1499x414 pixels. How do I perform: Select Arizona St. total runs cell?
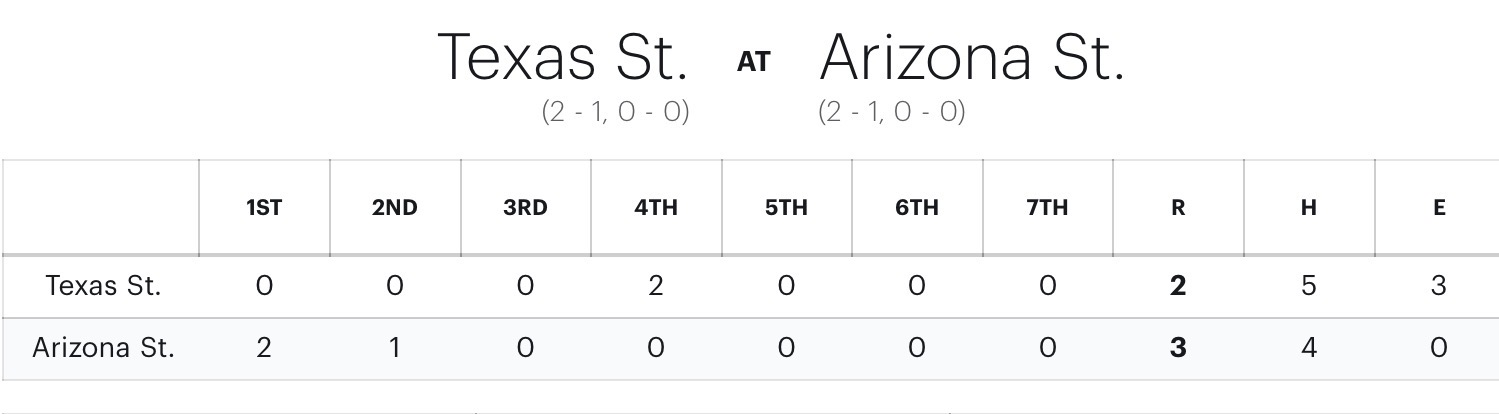pyautogui.click(x=1178, y=348)
